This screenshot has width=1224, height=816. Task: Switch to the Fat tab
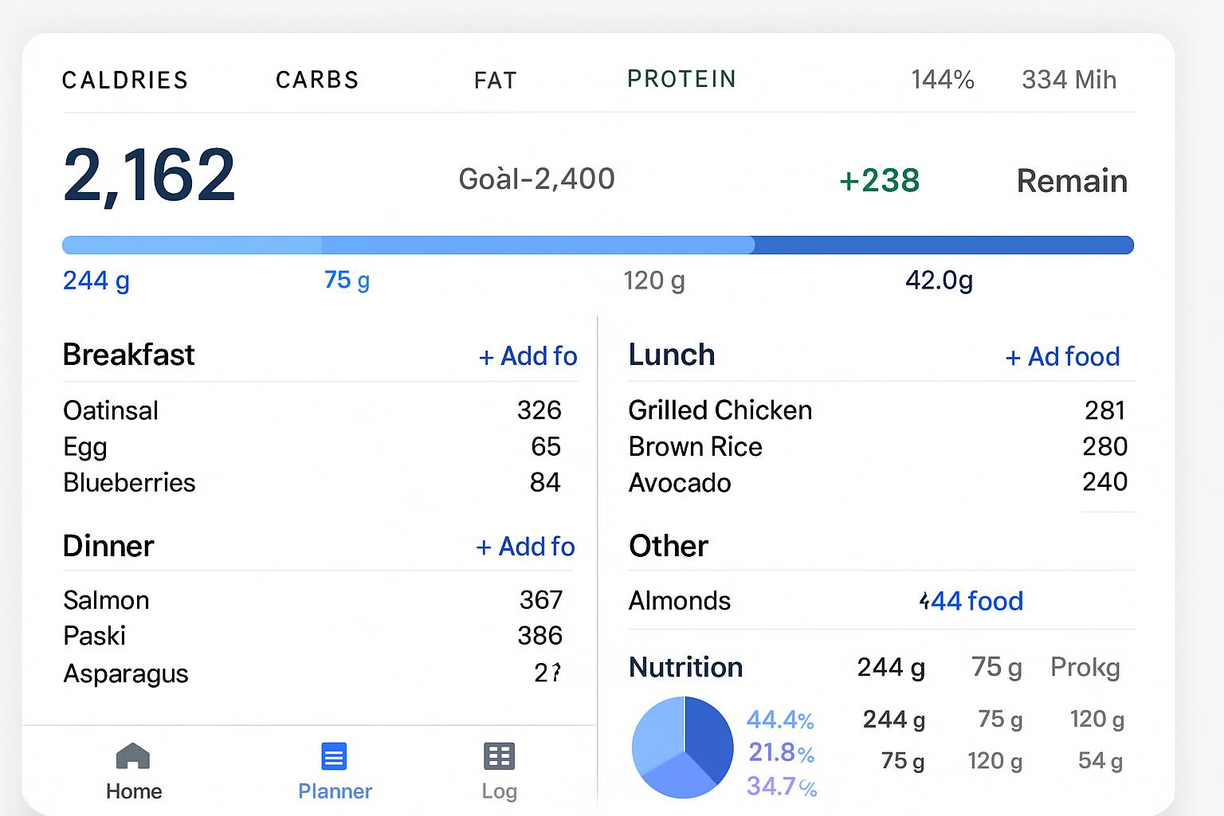[495, 80]
